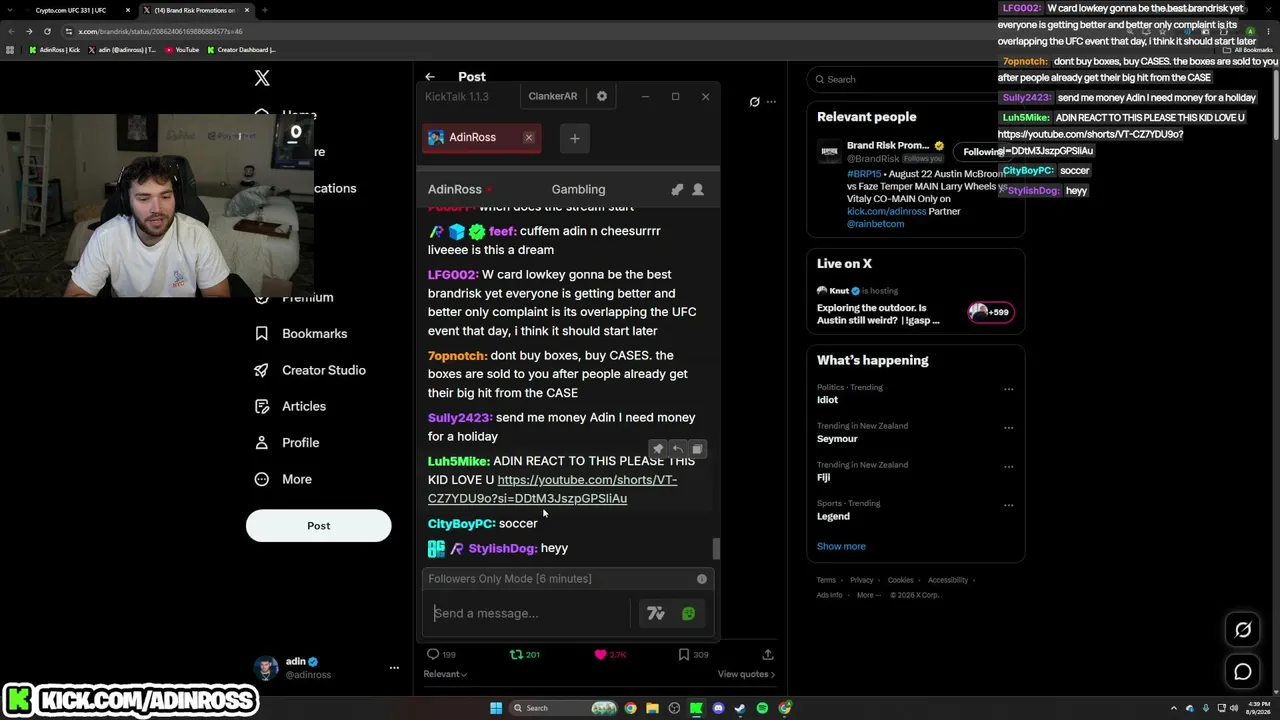Open Steam from the taskbar
Viewport: 1280px width, 720px height.
pos(740,708)
